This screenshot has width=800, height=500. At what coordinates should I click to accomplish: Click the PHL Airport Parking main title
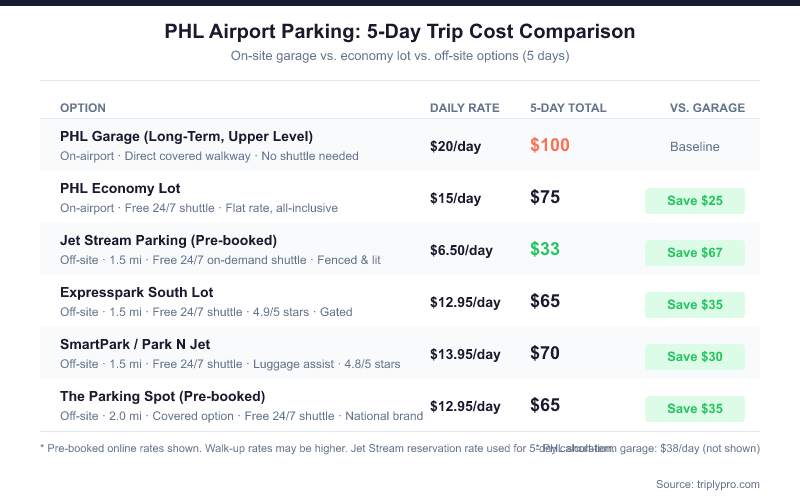point(400,32)
